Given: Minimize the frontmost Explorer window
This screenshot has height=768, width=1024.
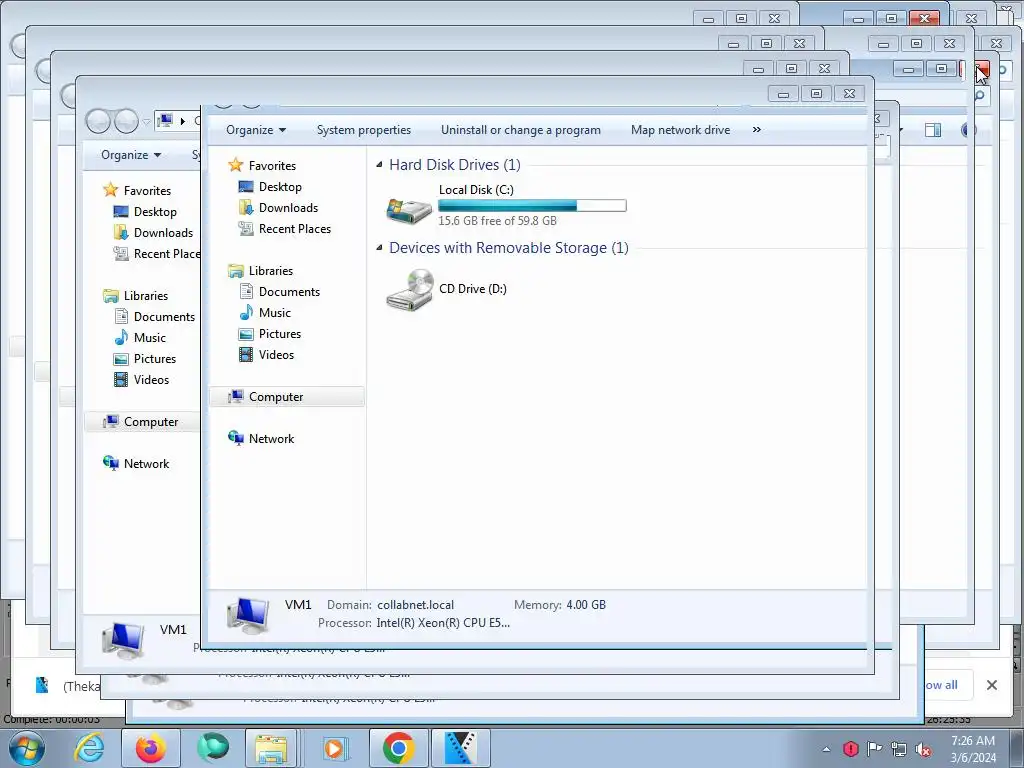Looking at the screenshot, I should pyautogui.click(x=783, y=94).
